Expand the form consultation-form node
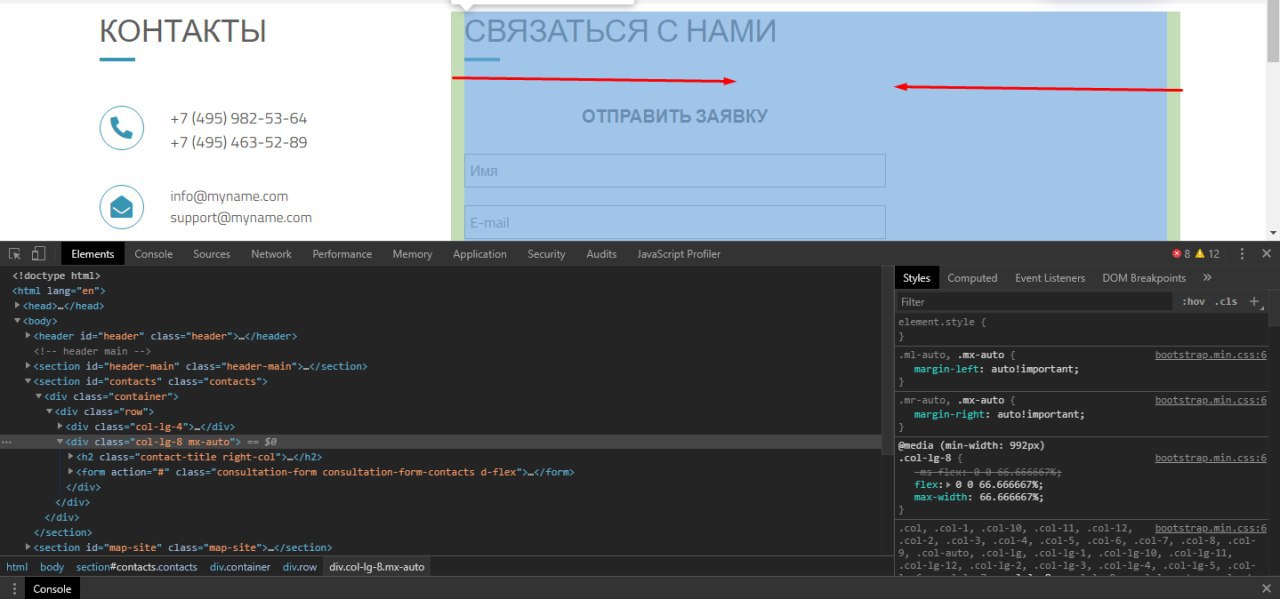Screen dimensions: 1280x599 pos(72,472)
